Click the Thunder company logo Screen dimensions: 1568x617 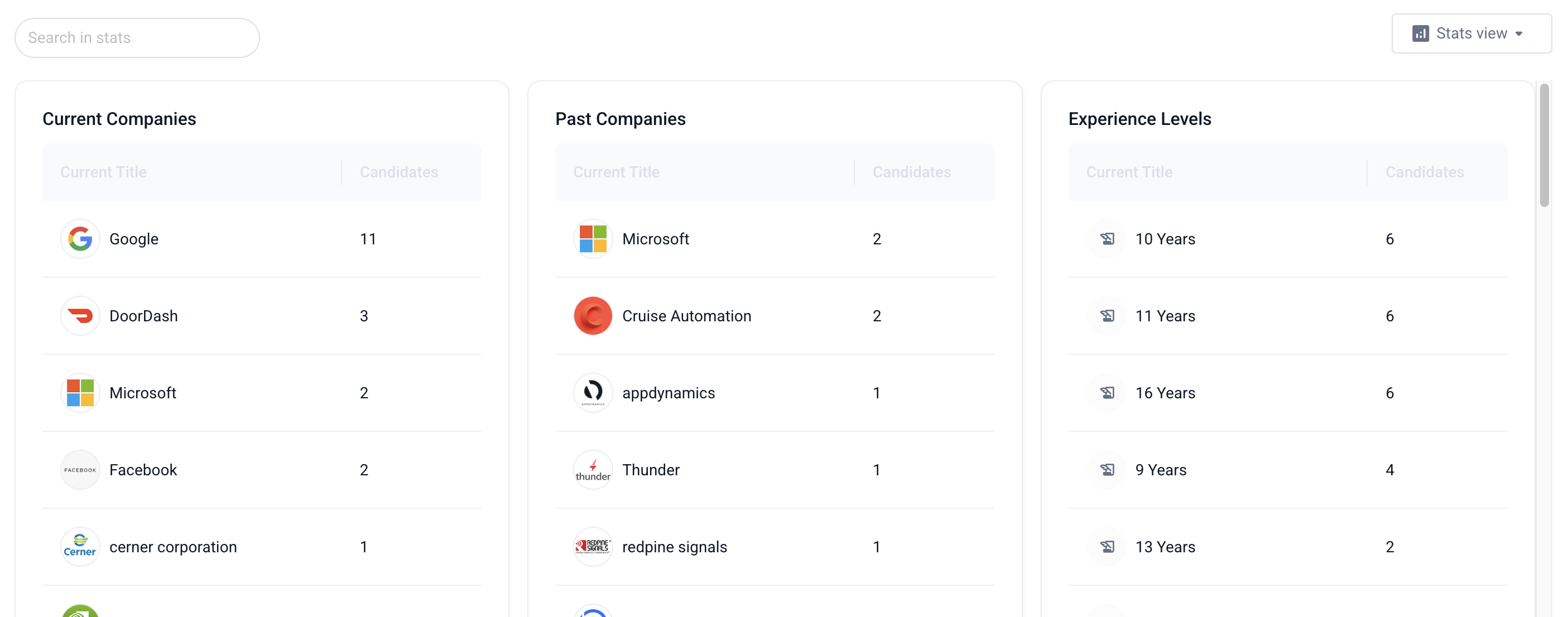click(592, 470)
